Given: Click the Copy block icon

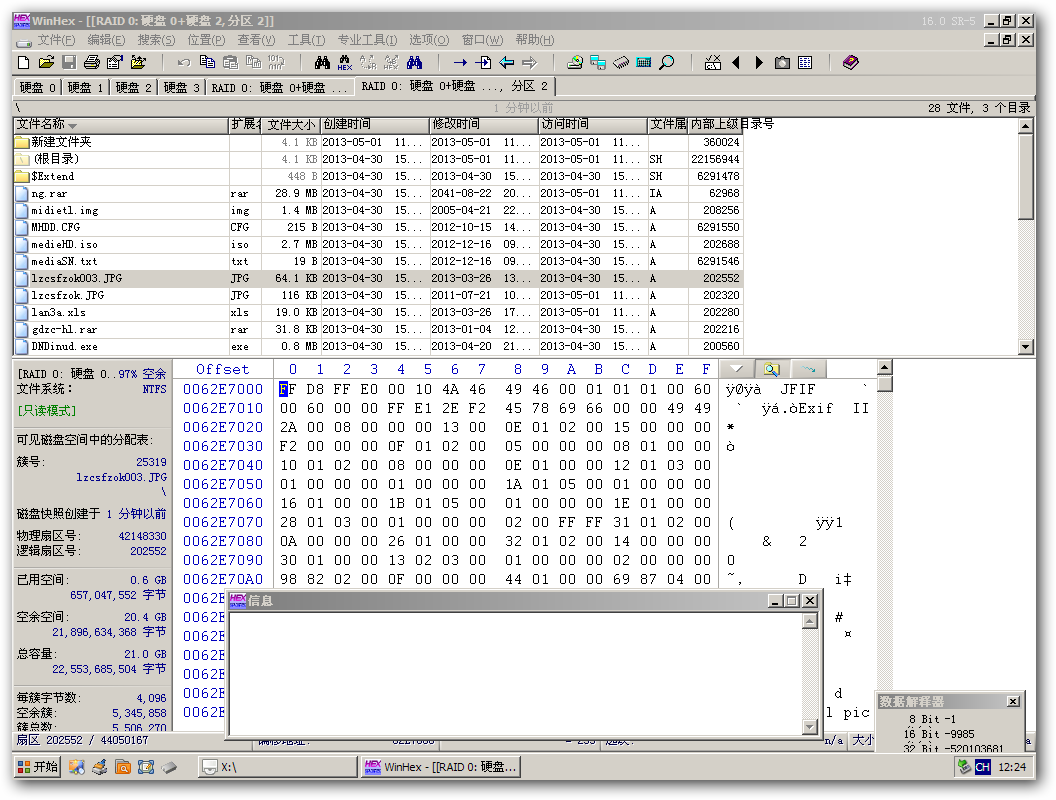Looking at the screenshot, I should pyautogui.click(x=207, y=63).
